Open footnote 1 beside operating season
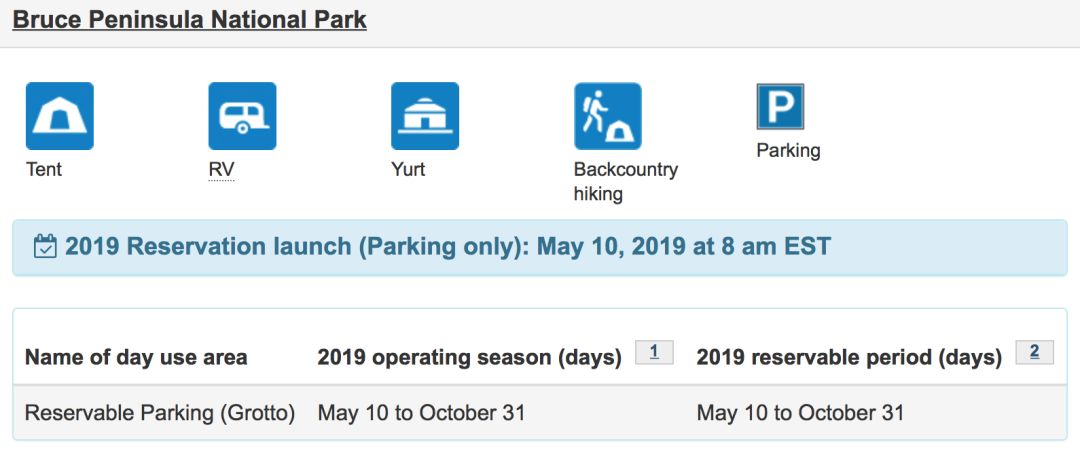1080x463 pixels. [654, 352]
